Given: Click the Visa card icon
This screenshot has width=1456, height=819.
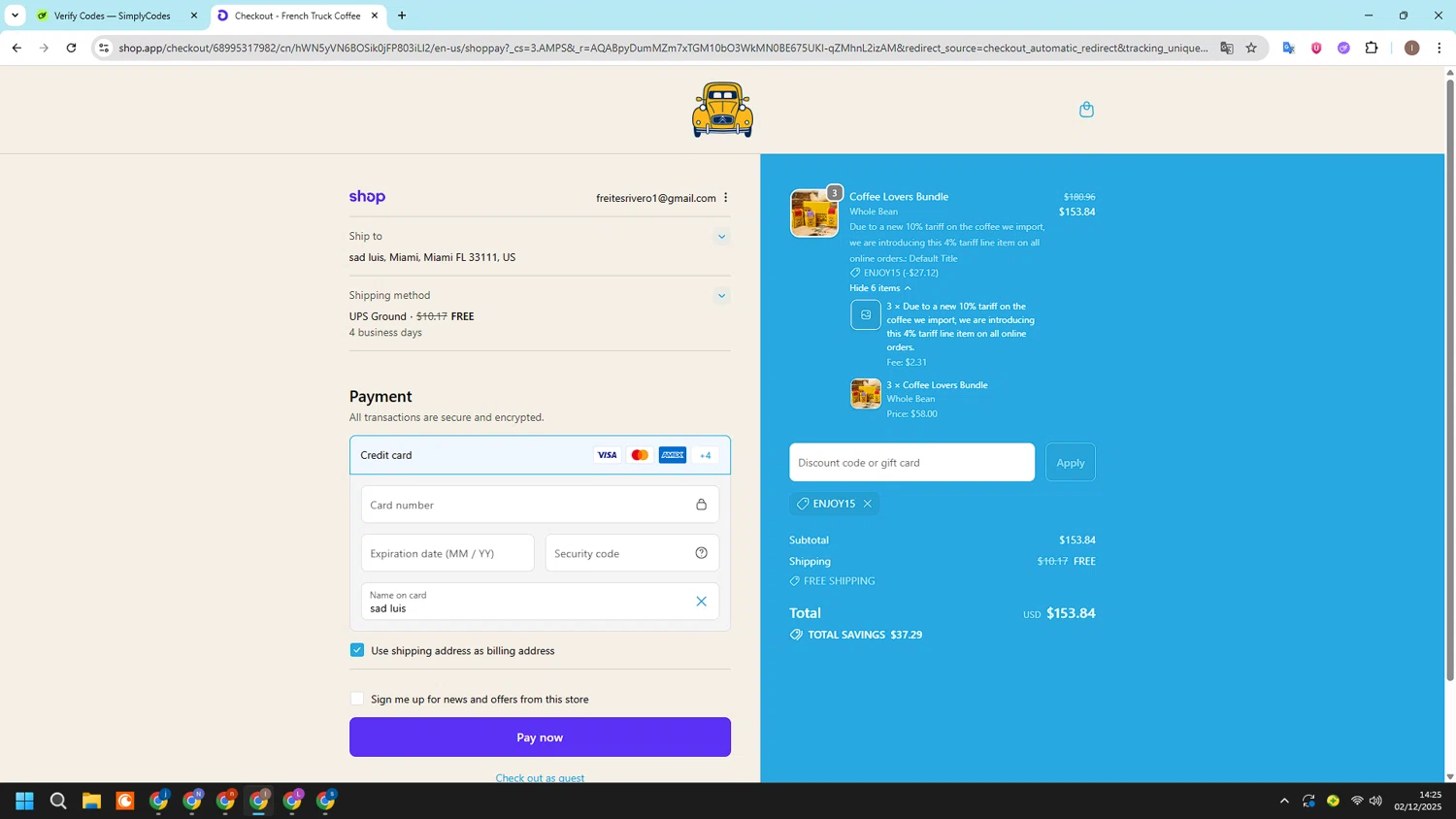Looking at the screenshot, I should click(x=607, y=455).
